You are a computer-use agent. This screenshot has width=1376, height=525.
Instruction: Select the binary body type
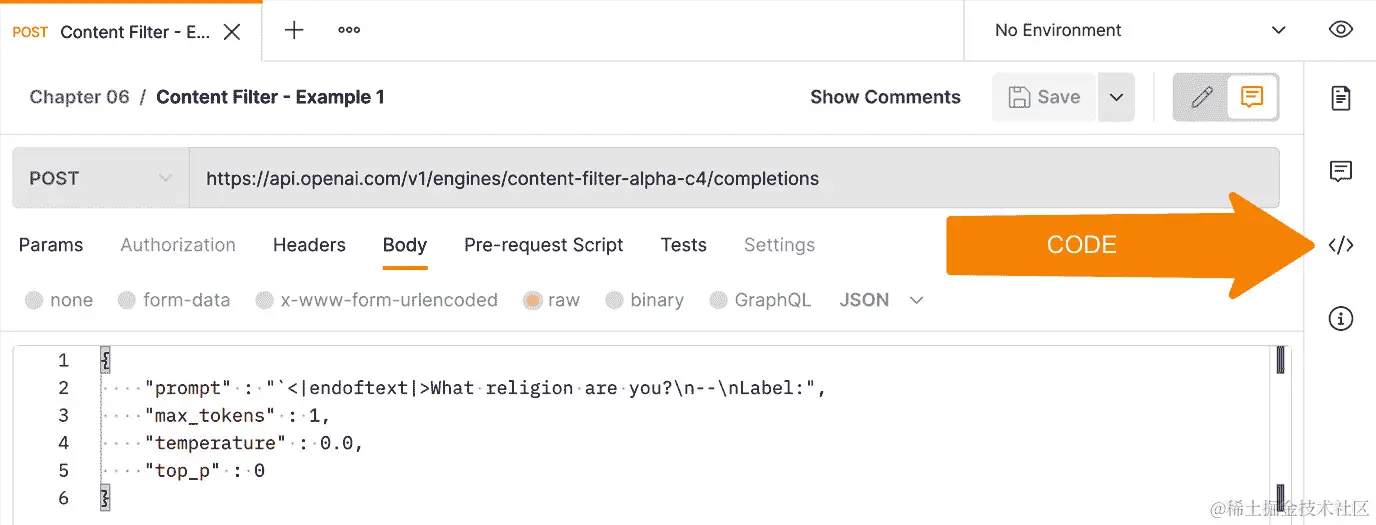tap(614, 300)
